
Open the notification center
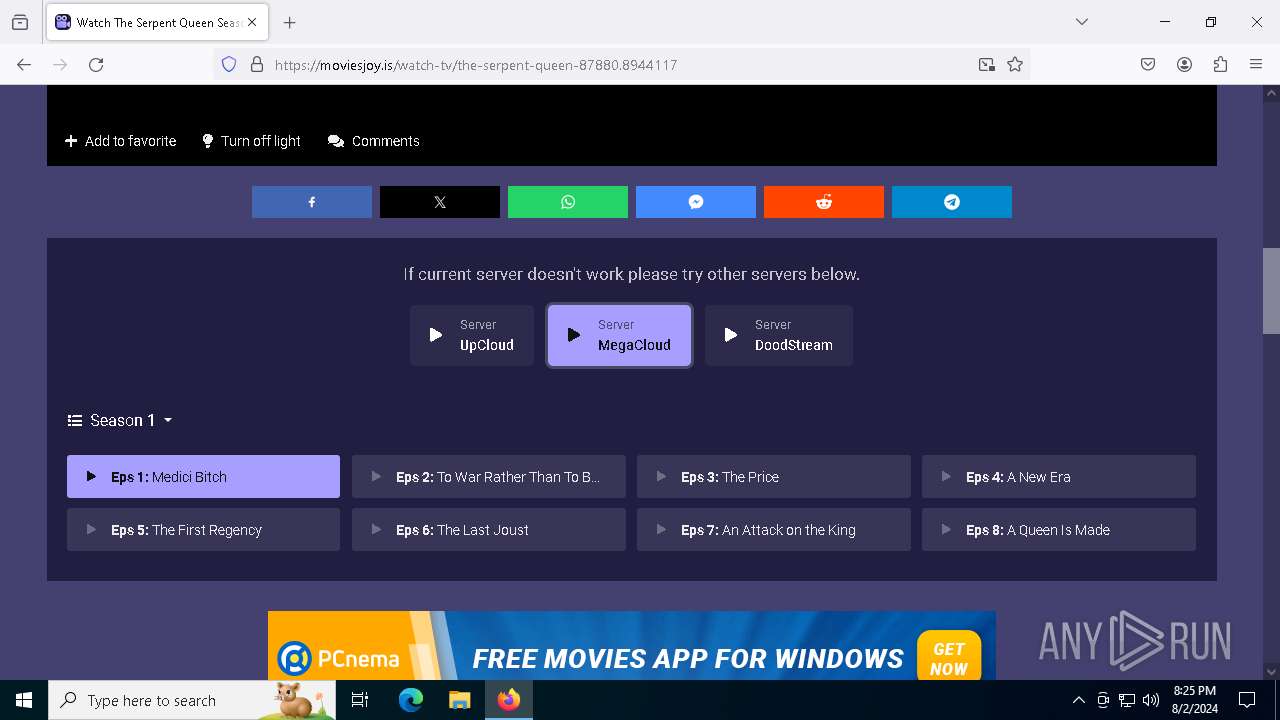pyautogui.click(x=1247, y=700)
